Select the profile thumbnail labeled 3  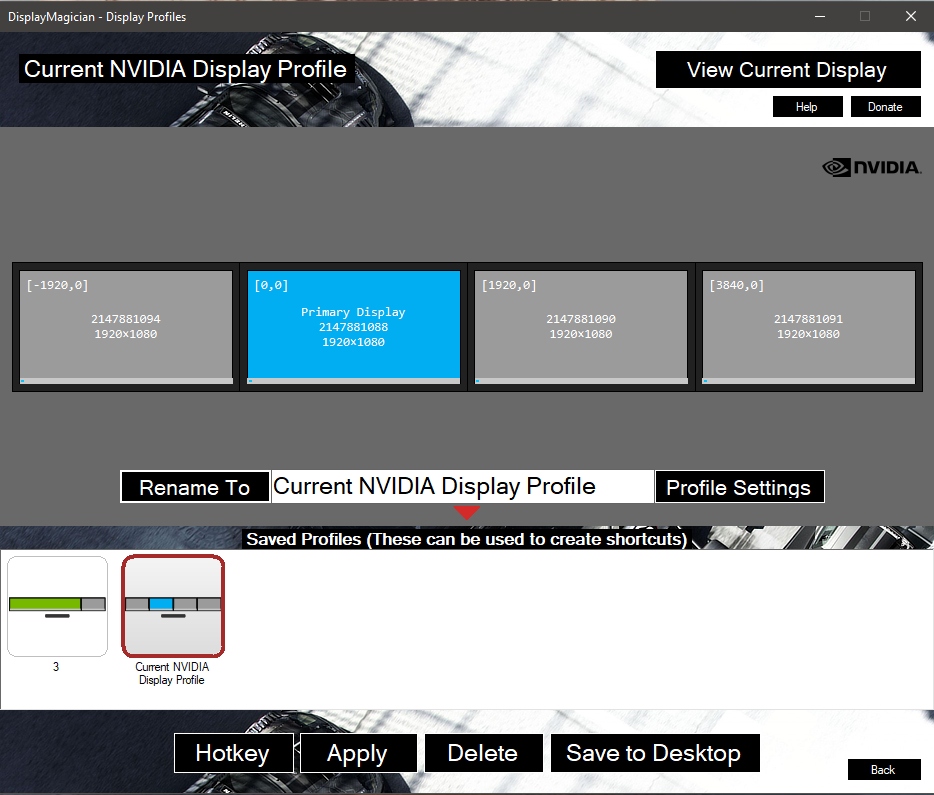tap(57, 606)
